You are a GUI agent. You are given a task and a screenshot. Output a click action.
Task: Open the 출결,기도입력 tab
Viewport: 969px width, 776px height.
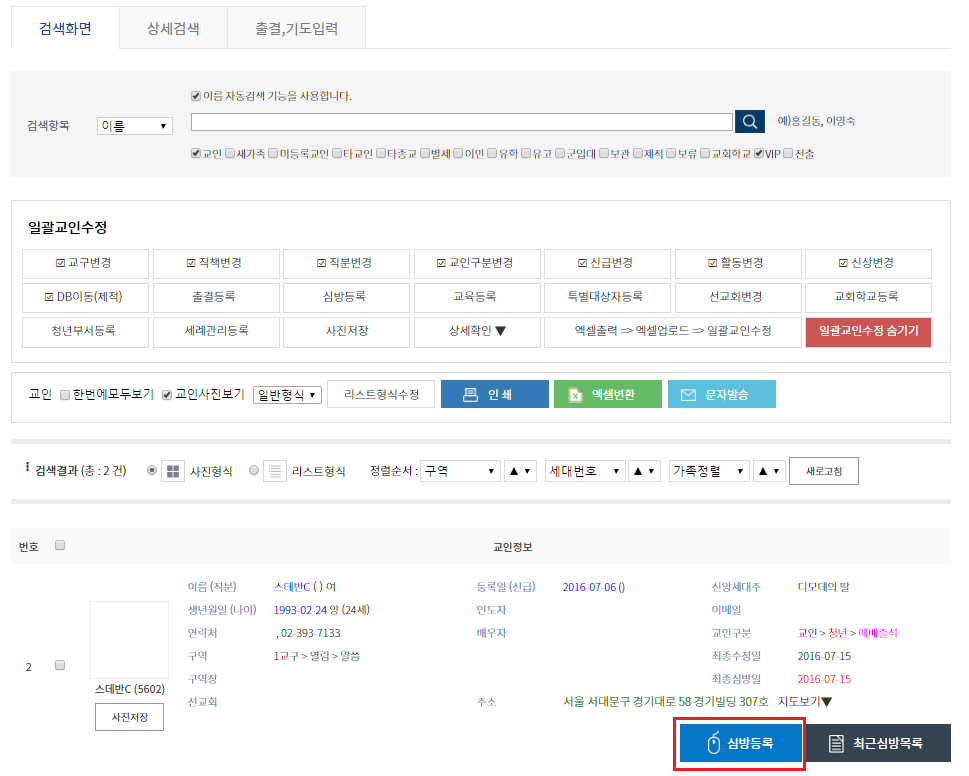[x=296, y=29]
